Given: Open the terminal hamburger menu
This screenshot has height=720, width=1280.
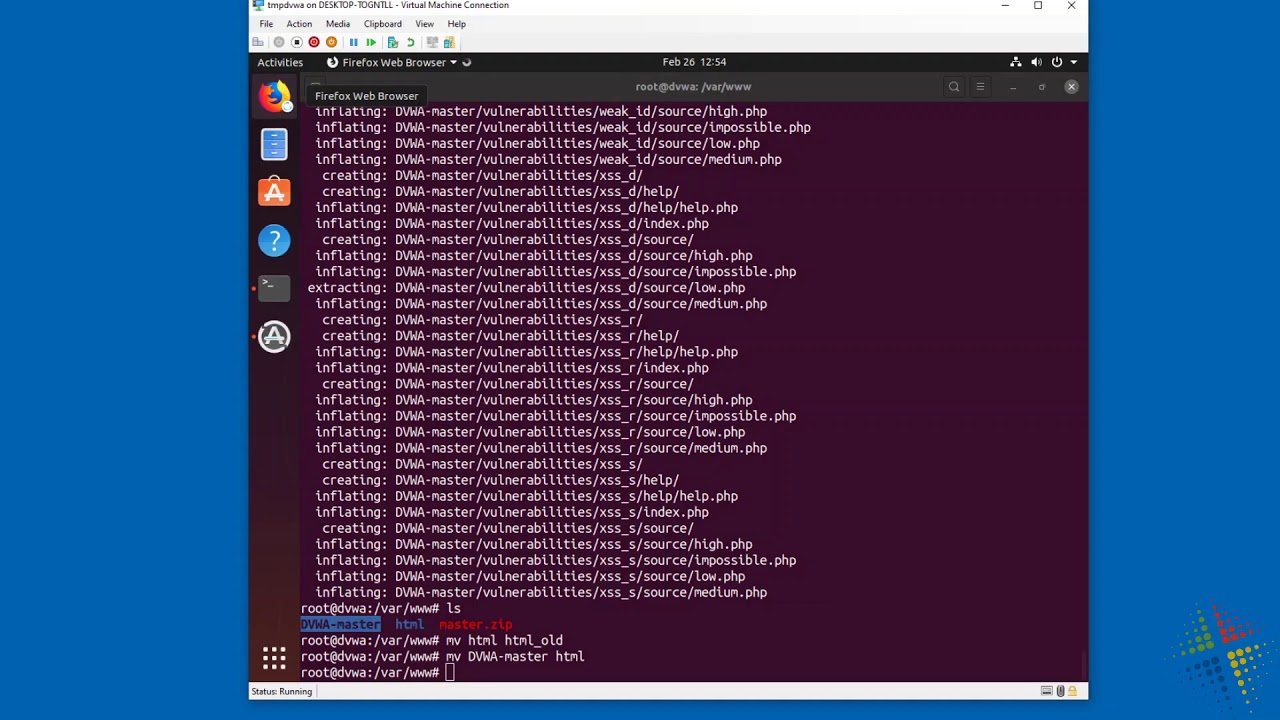Looking at the screenshot, I should [980, 87].
